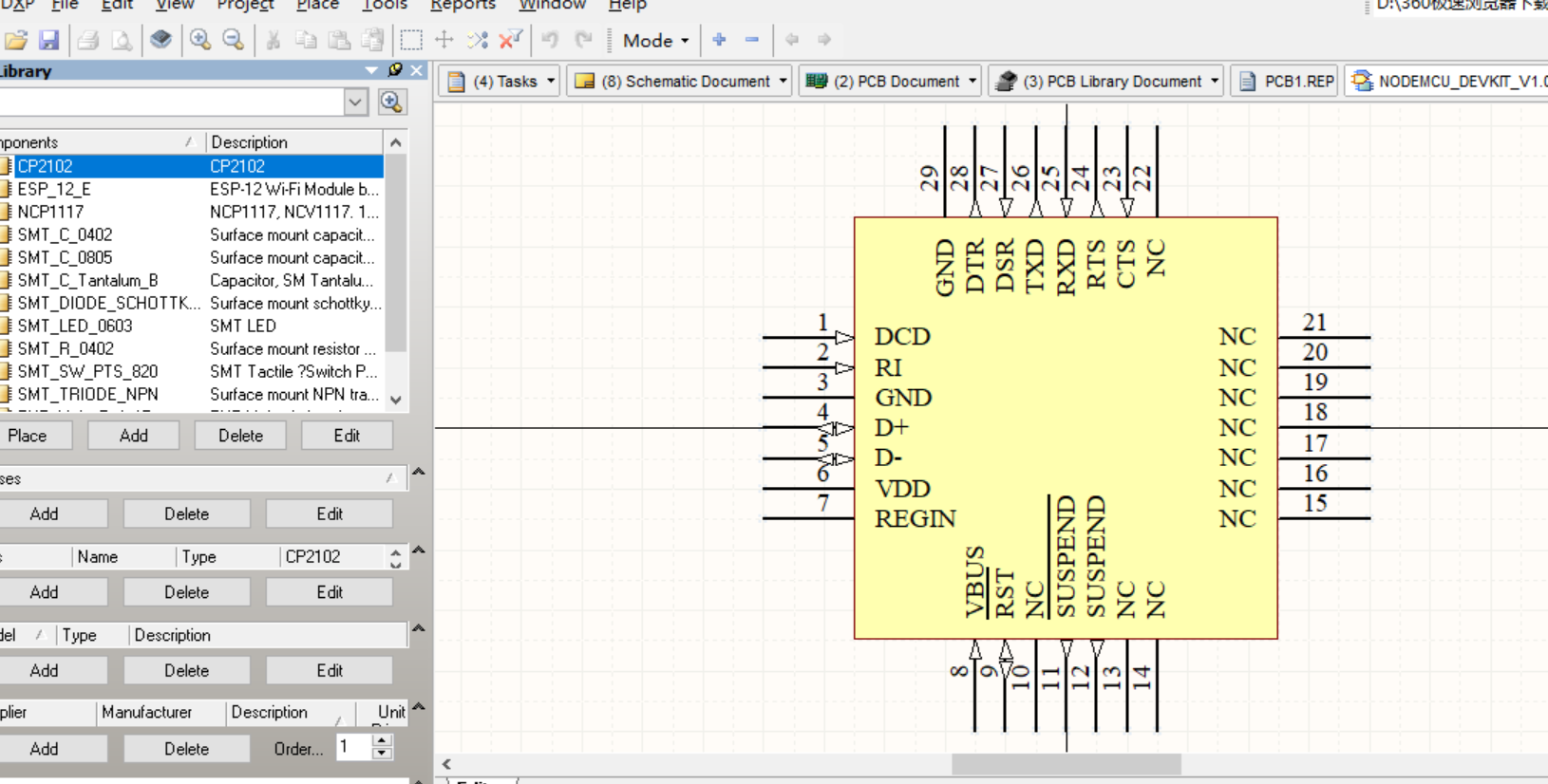Collapse the Supplier section arrow
This screenshot has width=1548, height=784.
pos(418,707)
